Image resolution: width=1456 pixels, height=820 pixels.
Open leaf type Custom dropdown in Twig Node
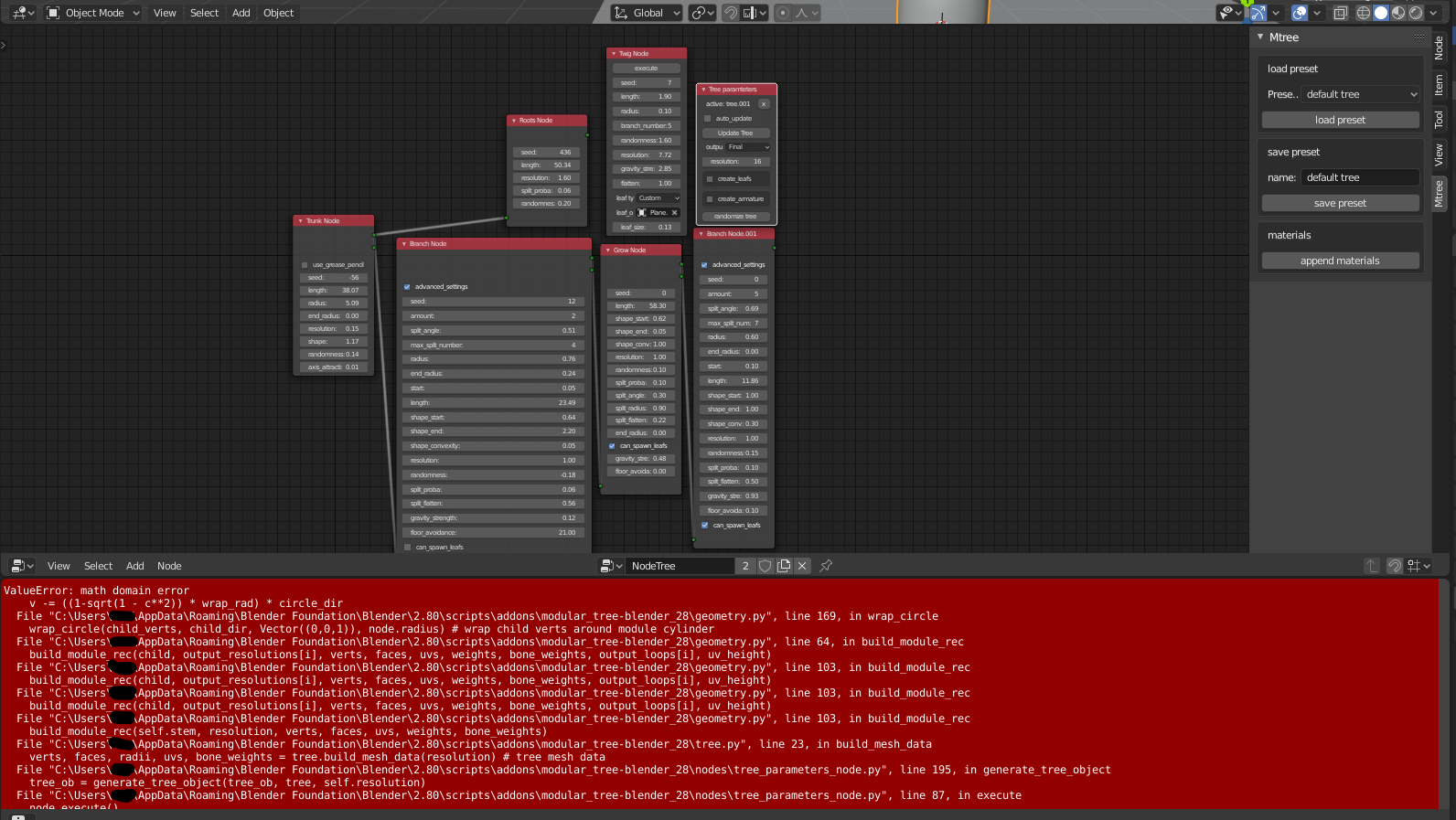click(658, 198)
